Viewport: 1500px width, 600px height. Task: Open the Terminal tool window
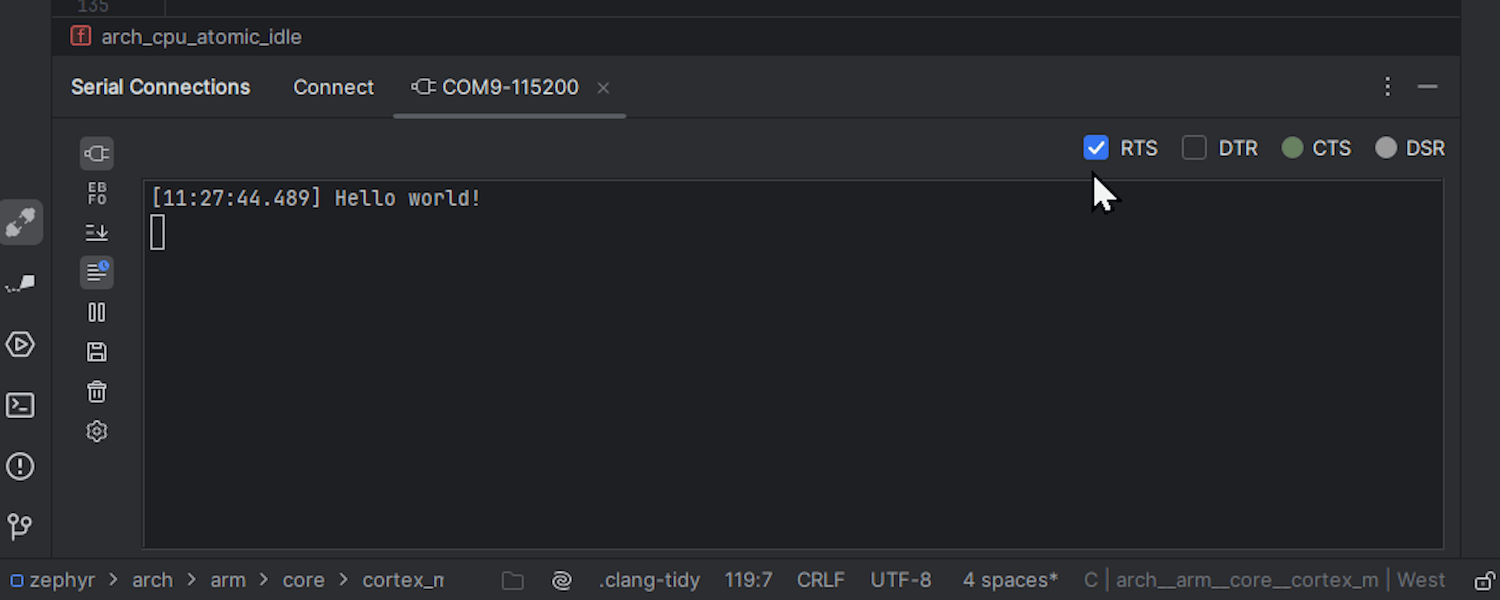(20, 405)
